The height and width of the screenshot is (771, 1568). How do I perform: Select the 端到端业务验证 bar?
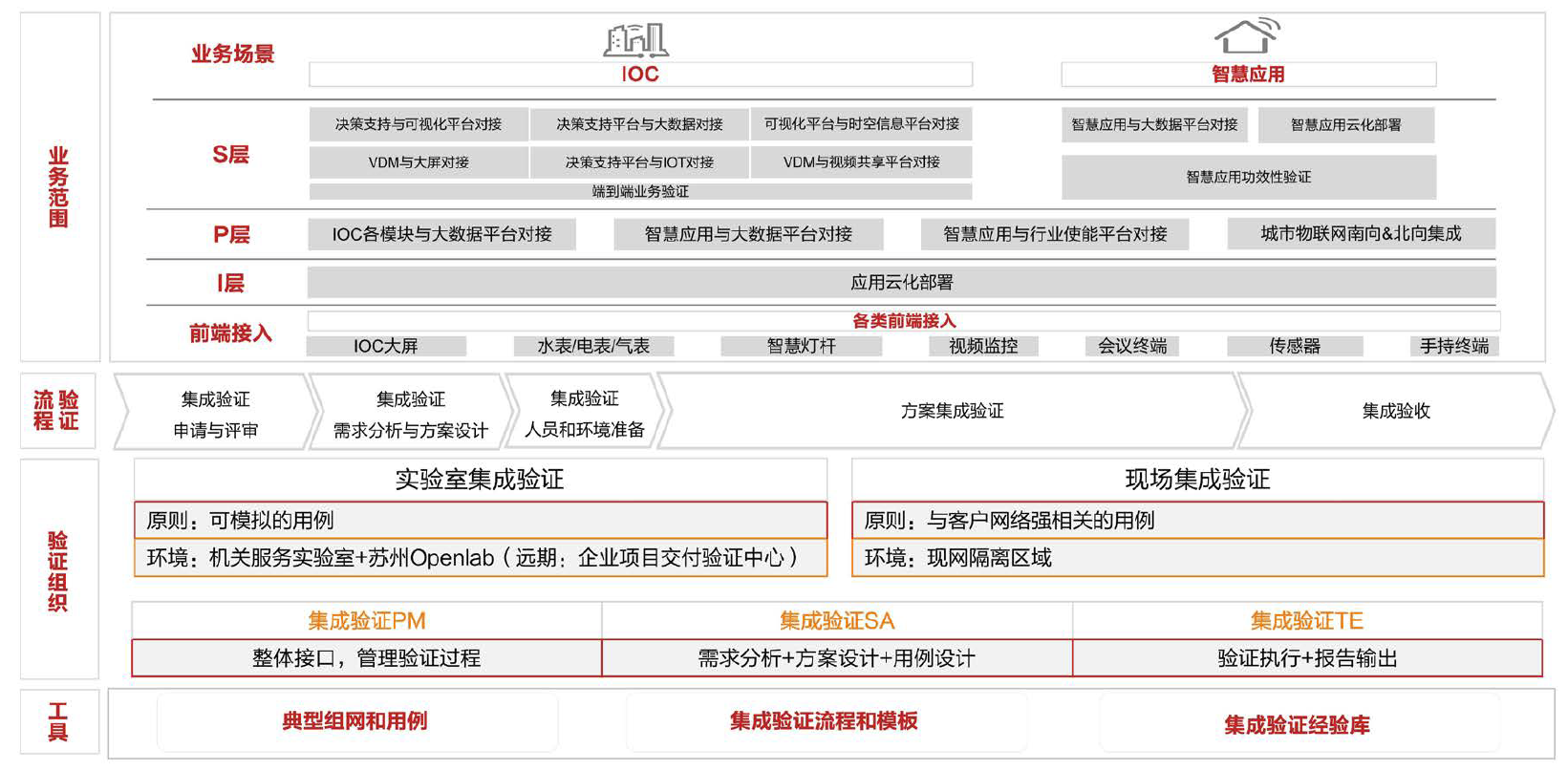coord(640,191)
